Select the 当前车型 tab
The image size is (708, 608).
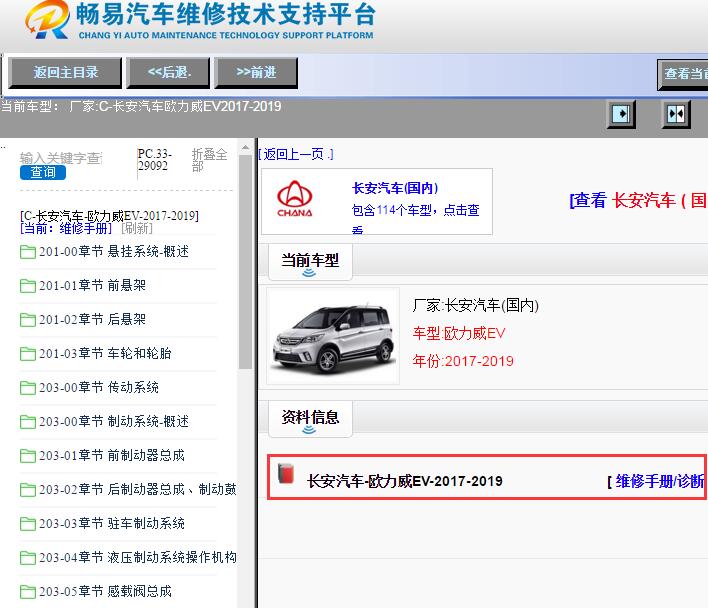point(310,262)
